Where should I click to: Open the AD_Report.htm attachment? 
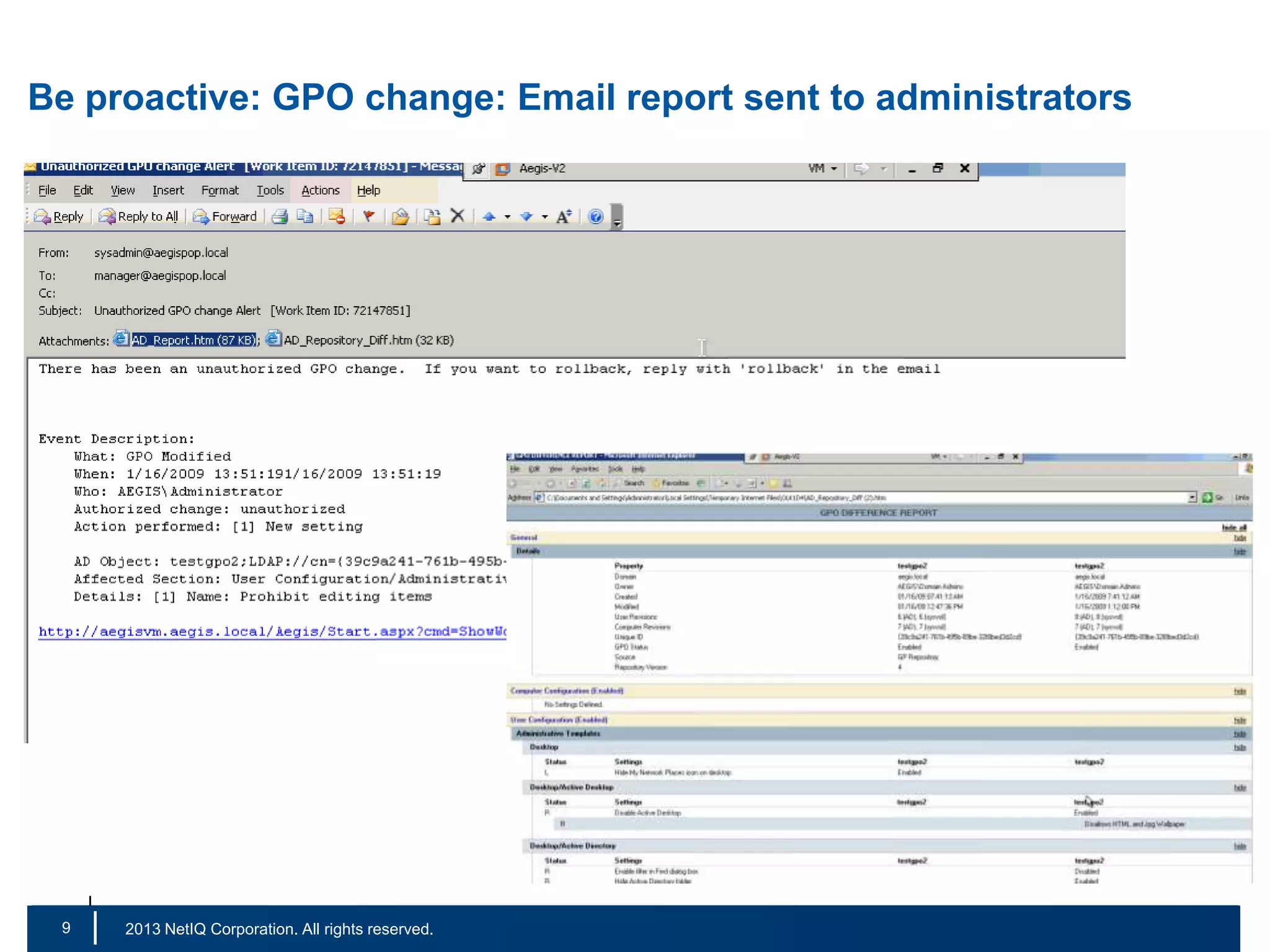pyautogui.click(x=185, y=340)
